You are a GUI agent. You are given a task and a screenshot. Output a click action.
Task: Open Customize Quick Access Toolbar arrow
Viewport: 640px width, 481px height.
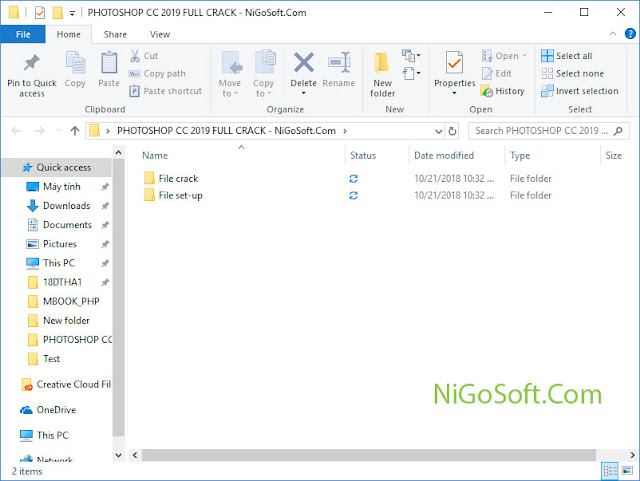(x=72, y=13)
